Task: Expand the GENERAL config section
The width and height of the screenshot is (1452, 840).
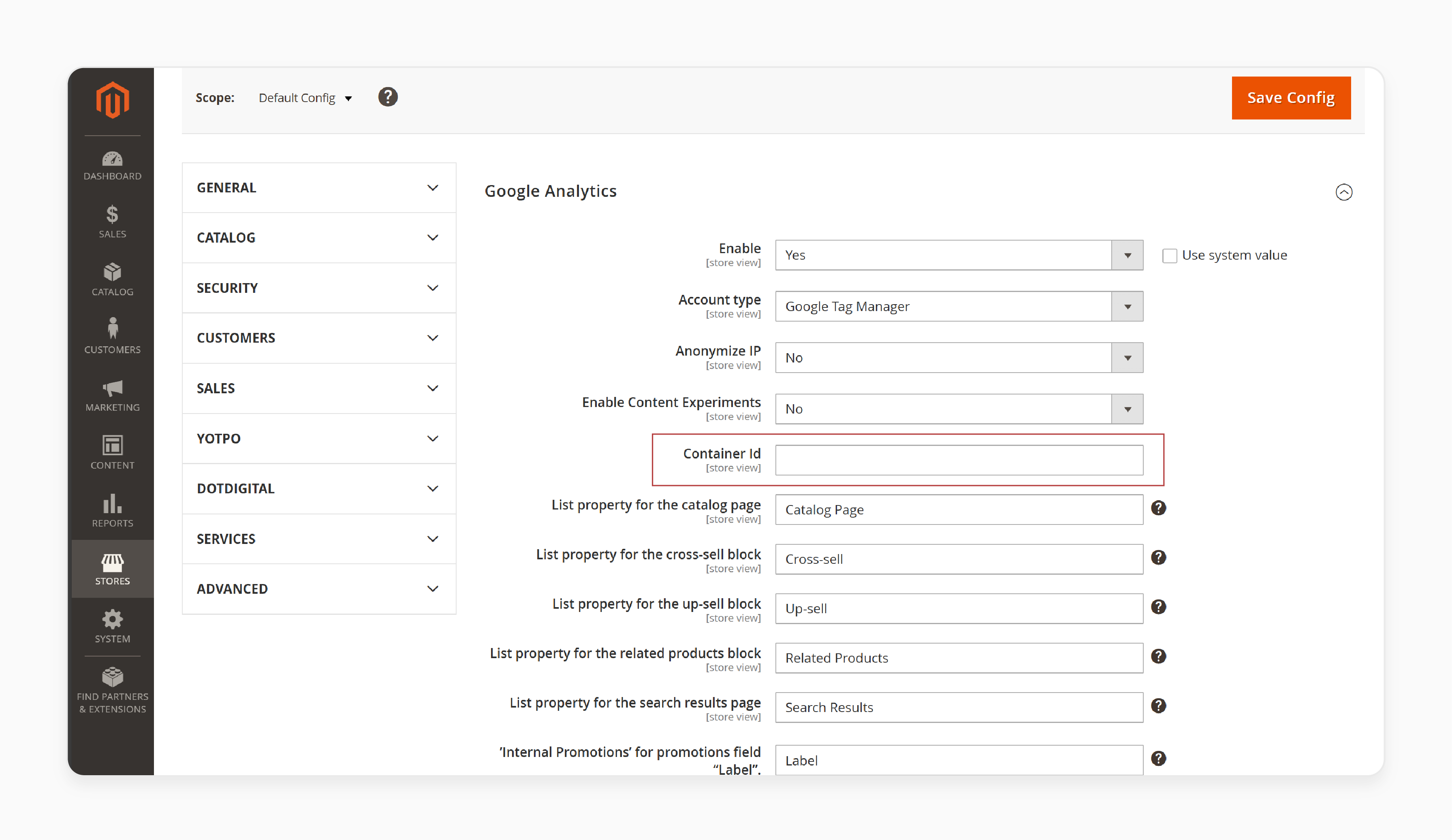Action: coord(319,188)
